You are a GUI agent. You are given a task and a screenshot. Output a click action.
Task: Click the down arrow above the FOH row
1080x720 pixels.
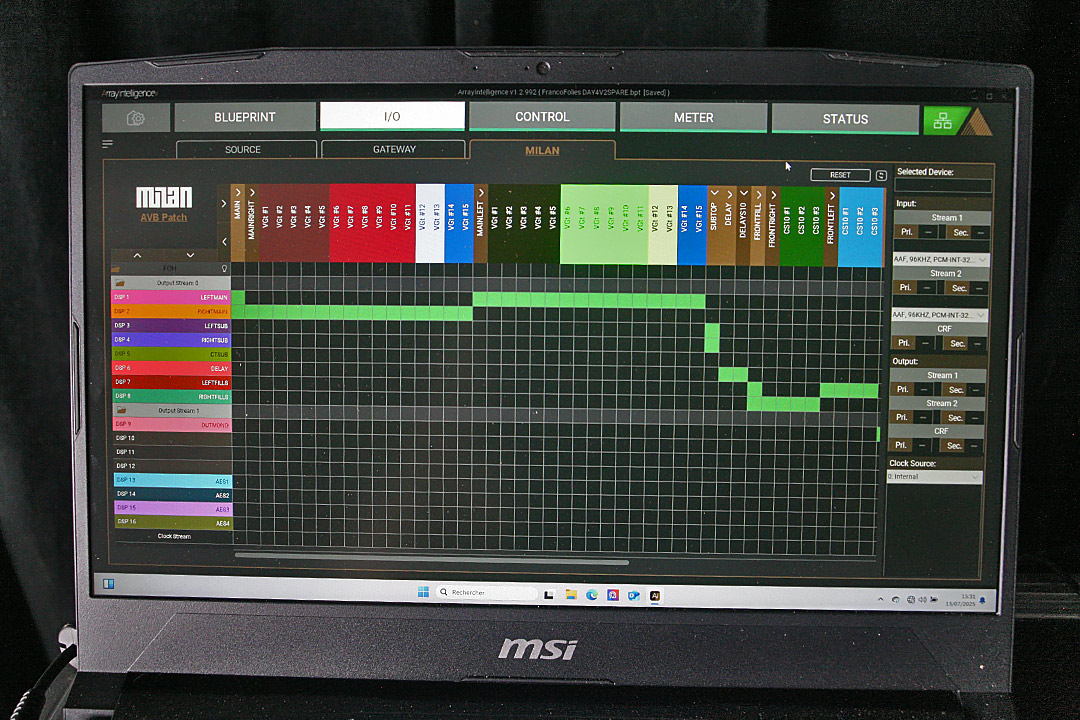190,255
